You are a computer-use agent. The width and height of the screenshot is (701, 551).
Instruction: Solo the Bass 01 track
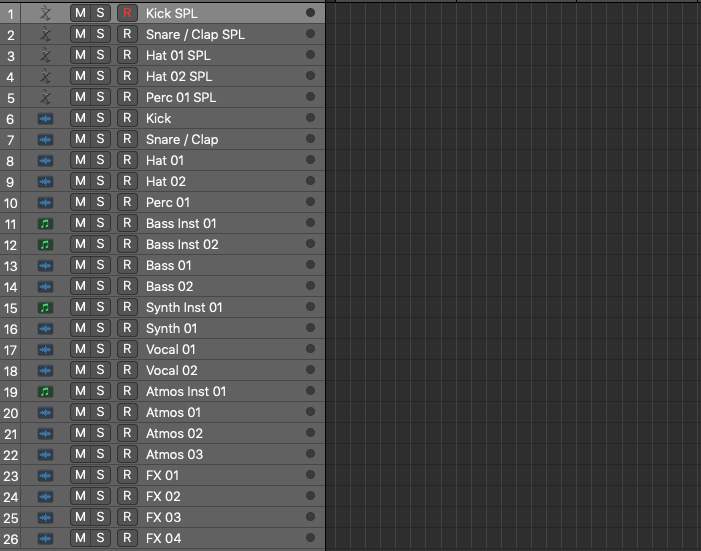100,265
